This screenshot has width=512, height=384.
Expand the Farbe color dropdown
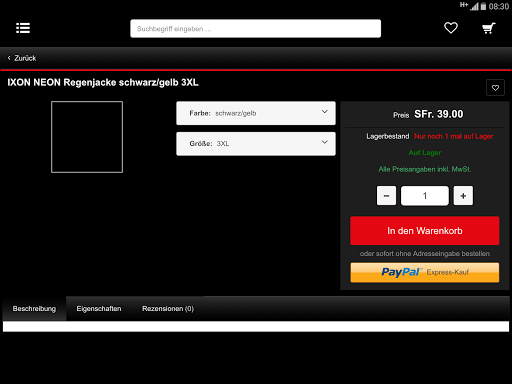pos(256,113)
